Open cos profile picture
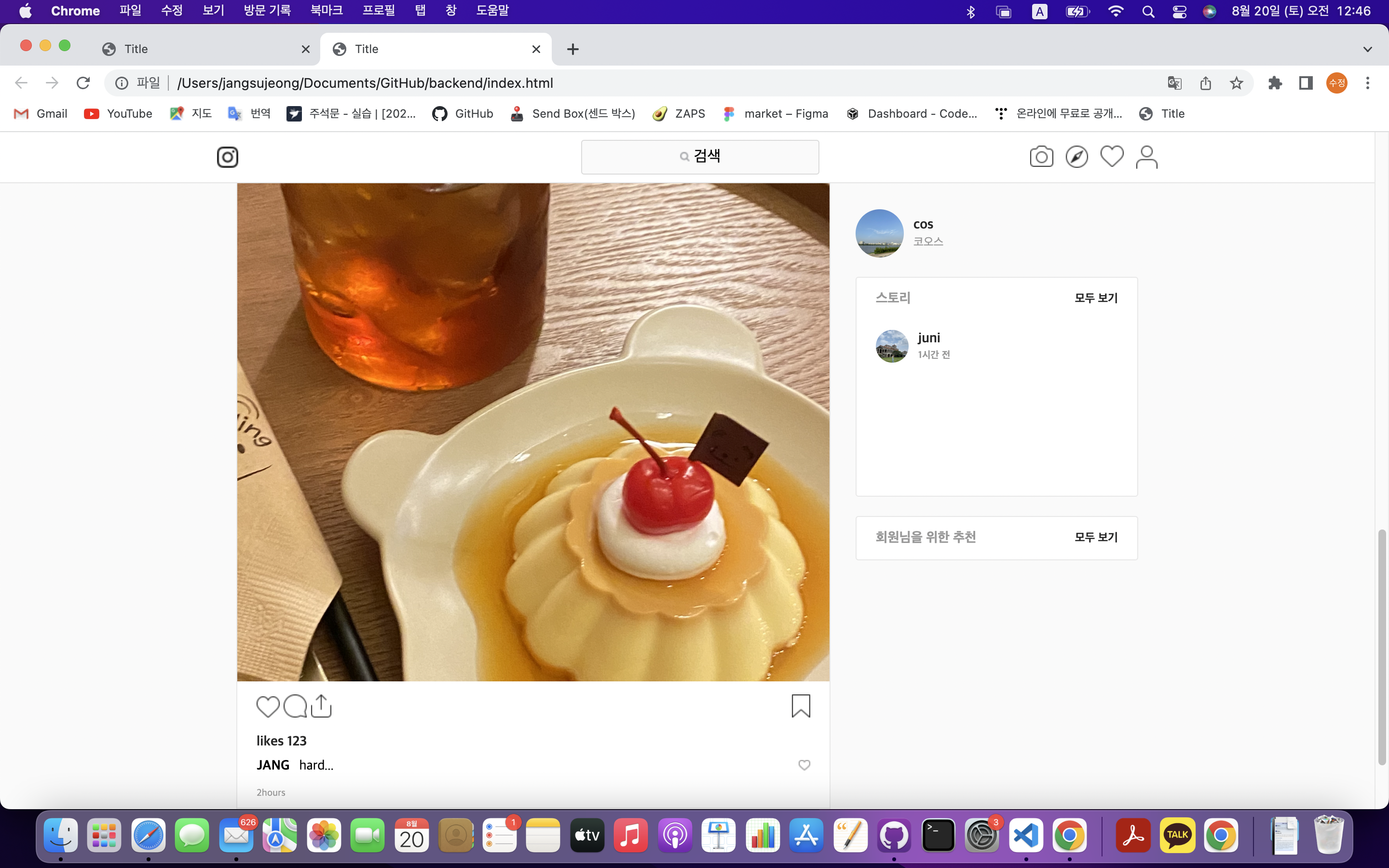The height and width of the screenshot is (868, 1389). pos(879,233)
